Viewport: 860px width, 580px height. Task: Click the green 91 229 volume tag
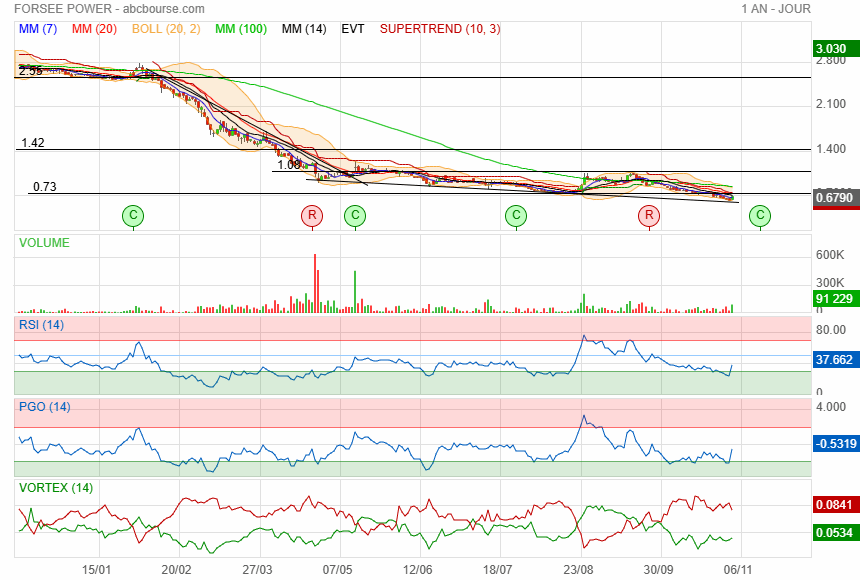coord(834,299)
